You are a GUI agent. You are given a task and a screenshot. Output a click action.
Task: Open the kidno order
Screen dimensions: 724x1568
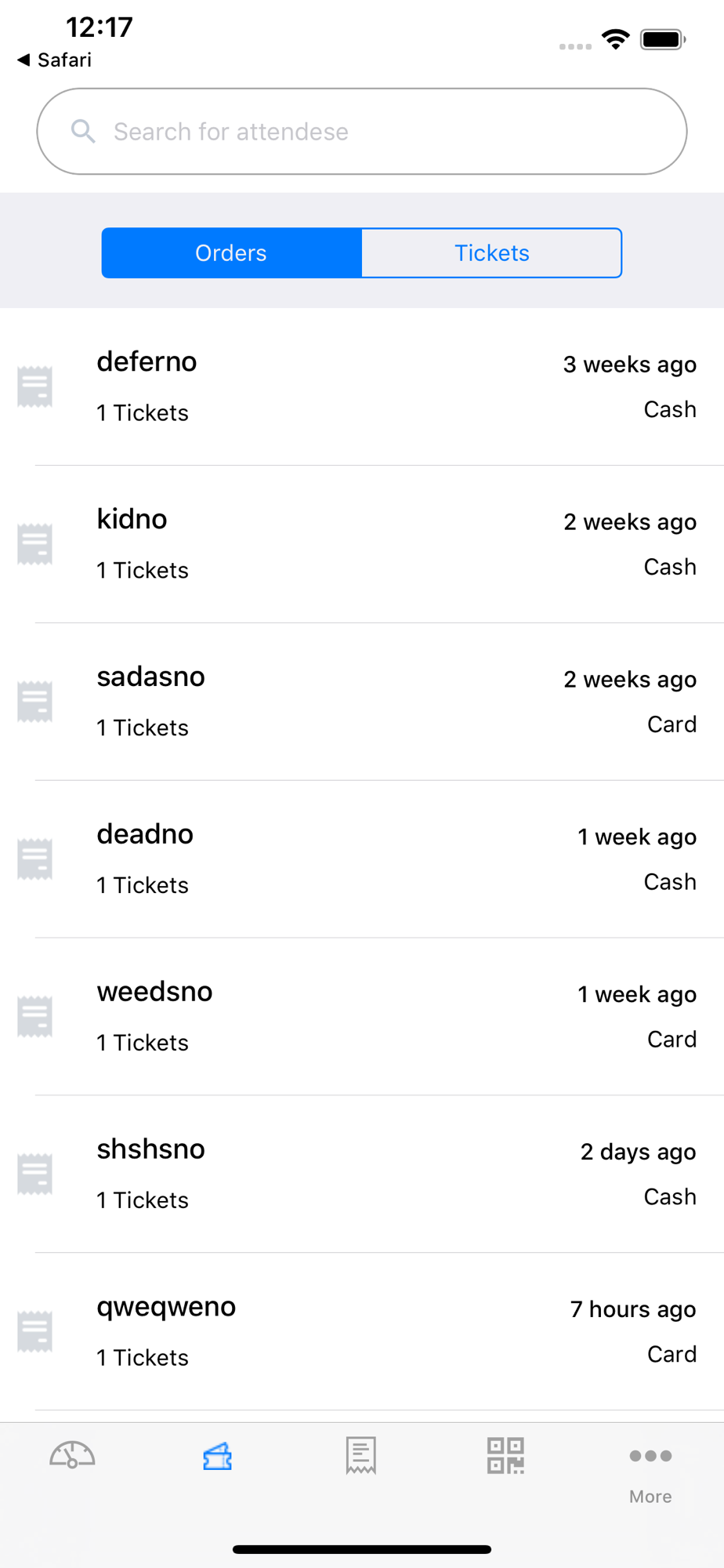tap(362, 544)
